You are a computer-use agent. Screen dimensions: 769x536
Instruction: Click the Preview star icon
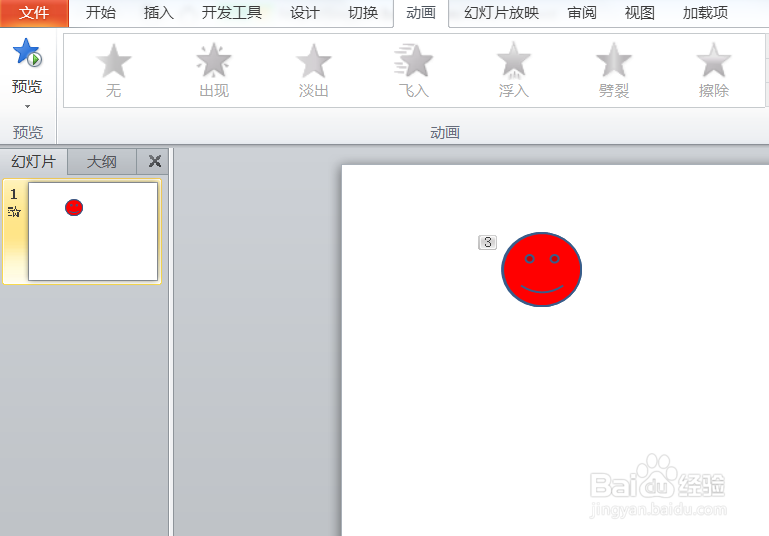(27, 52)
